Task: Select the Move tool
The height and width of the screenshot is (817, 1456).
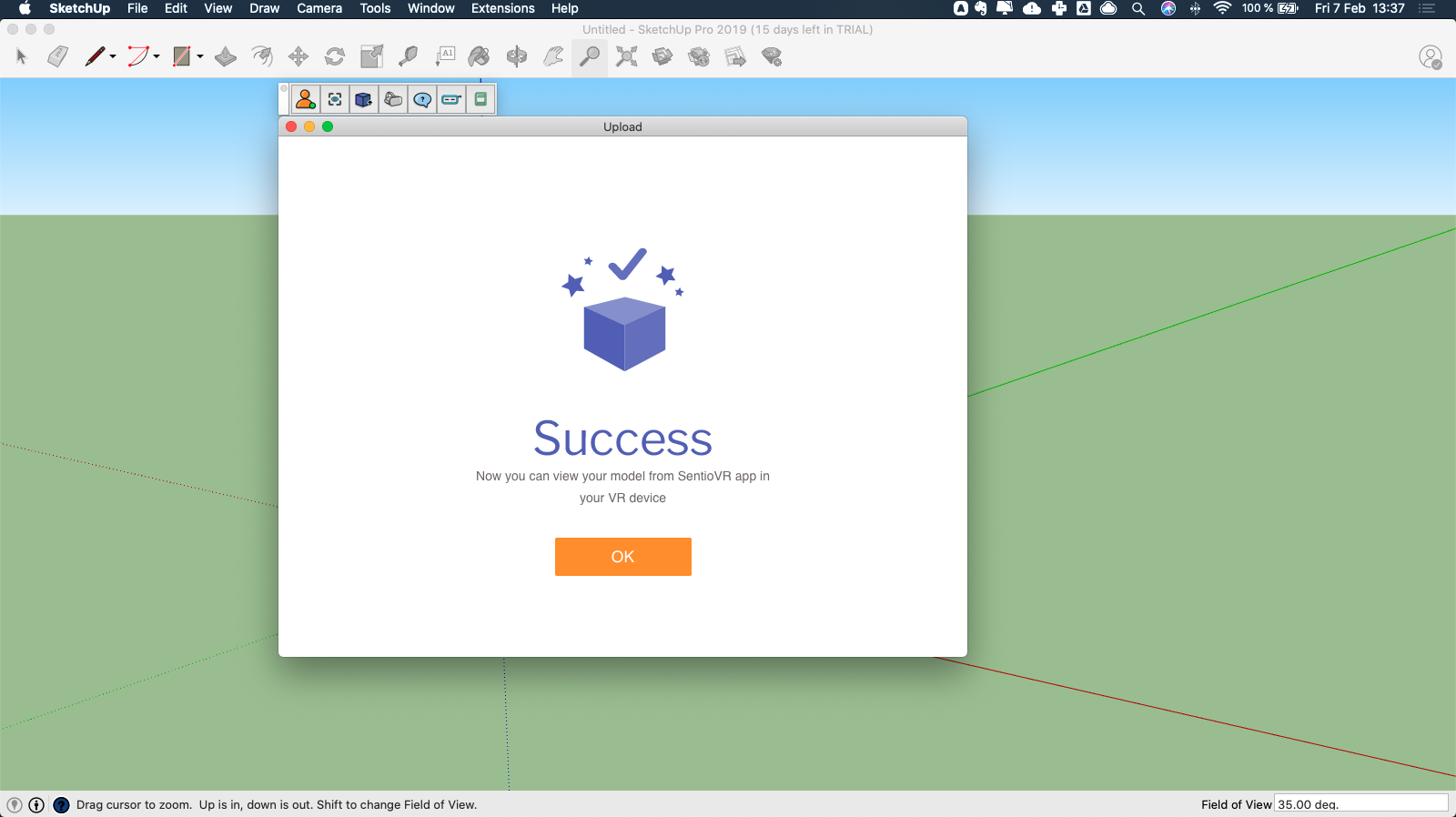Action: coord(298,56)
